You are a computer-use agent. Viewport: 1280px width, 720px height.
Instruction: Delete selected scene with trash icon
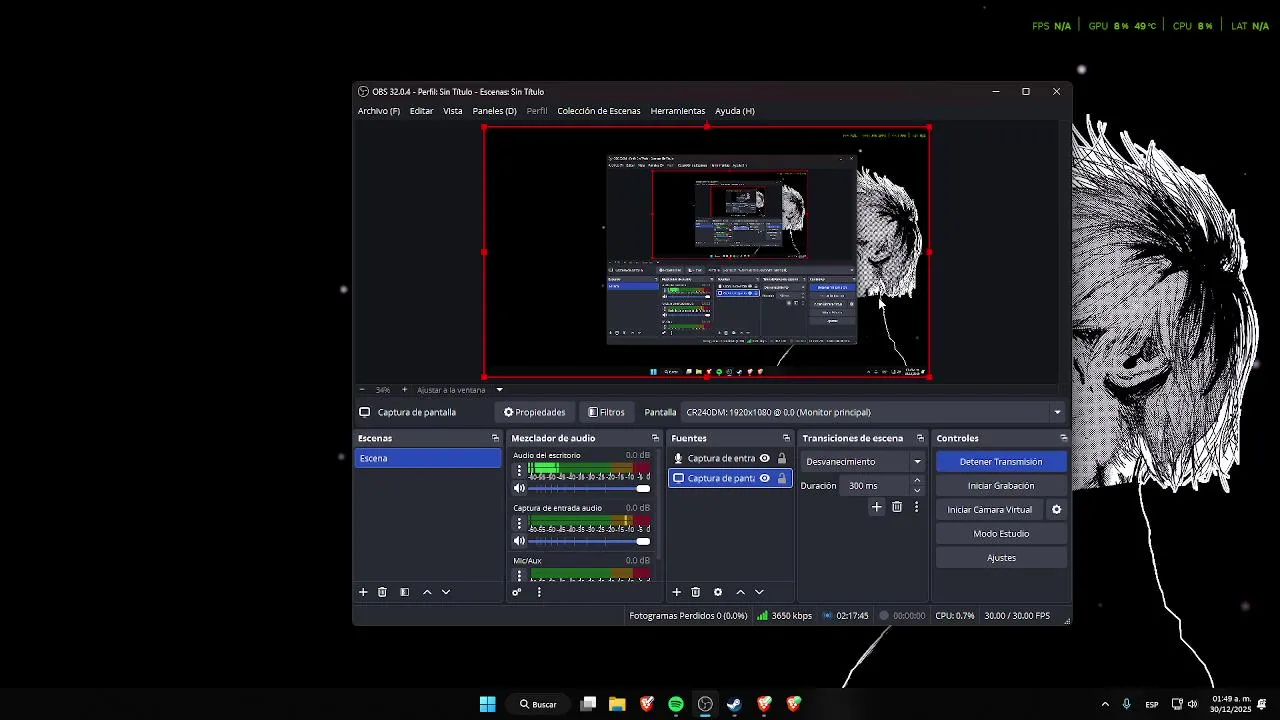tap(382, 592)
